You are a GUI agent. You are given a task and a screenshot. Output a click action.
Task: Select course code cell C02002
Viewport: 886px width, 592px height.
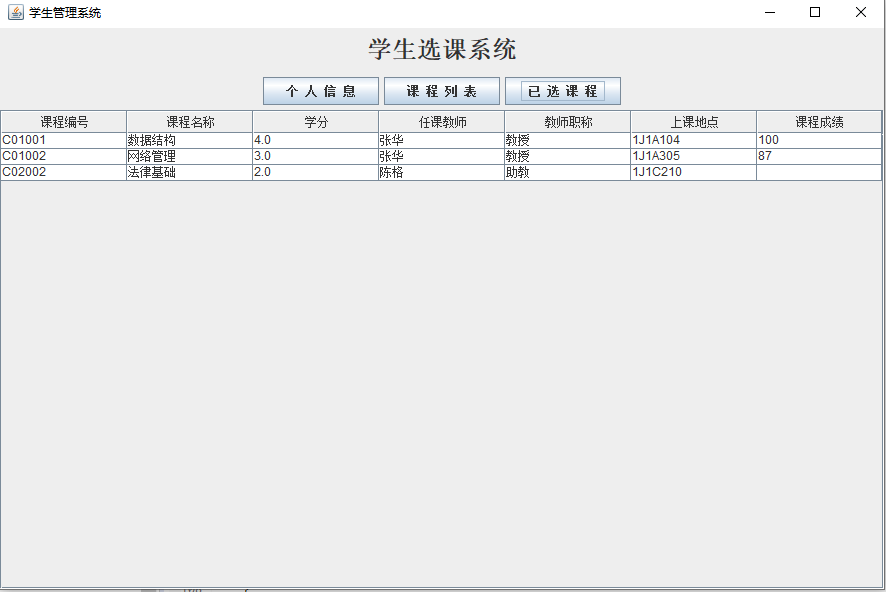point(64,172)
